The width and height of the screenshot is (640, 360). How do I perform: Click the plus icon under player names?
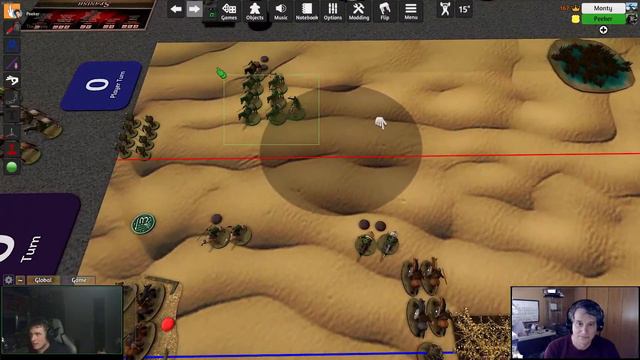point(603,30)
